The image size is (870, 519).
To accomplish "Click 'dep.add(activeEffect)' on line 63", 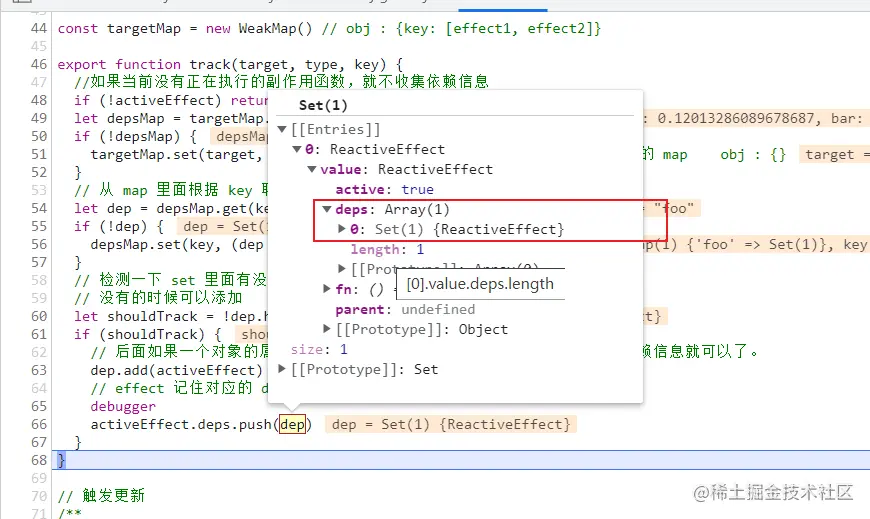I will (x=176, y=370).
